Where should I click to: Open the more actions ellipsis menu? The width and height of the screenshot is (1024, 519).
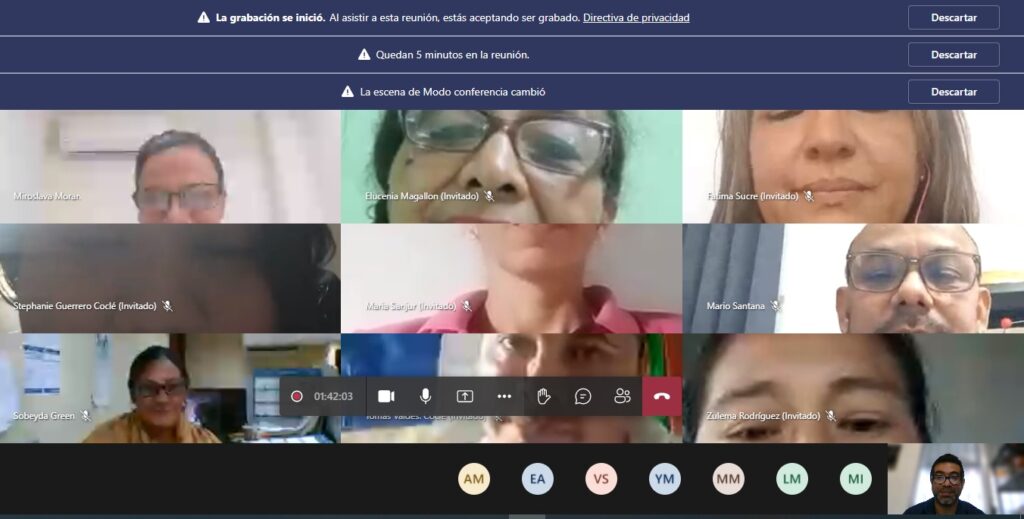[504, 396]
